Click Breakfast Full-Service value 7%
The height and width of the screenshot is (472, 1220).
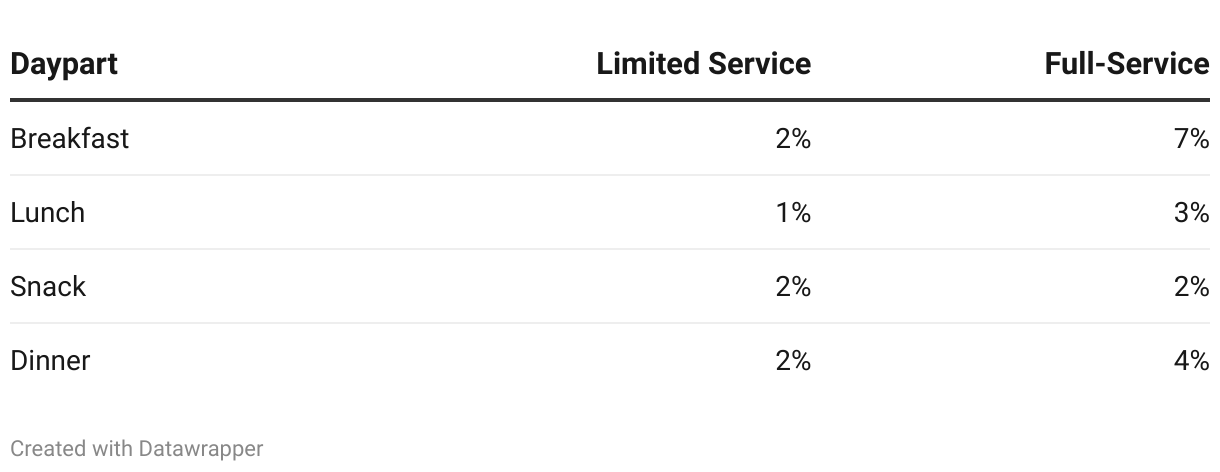pyautogui.click(x=1192, y=138)
